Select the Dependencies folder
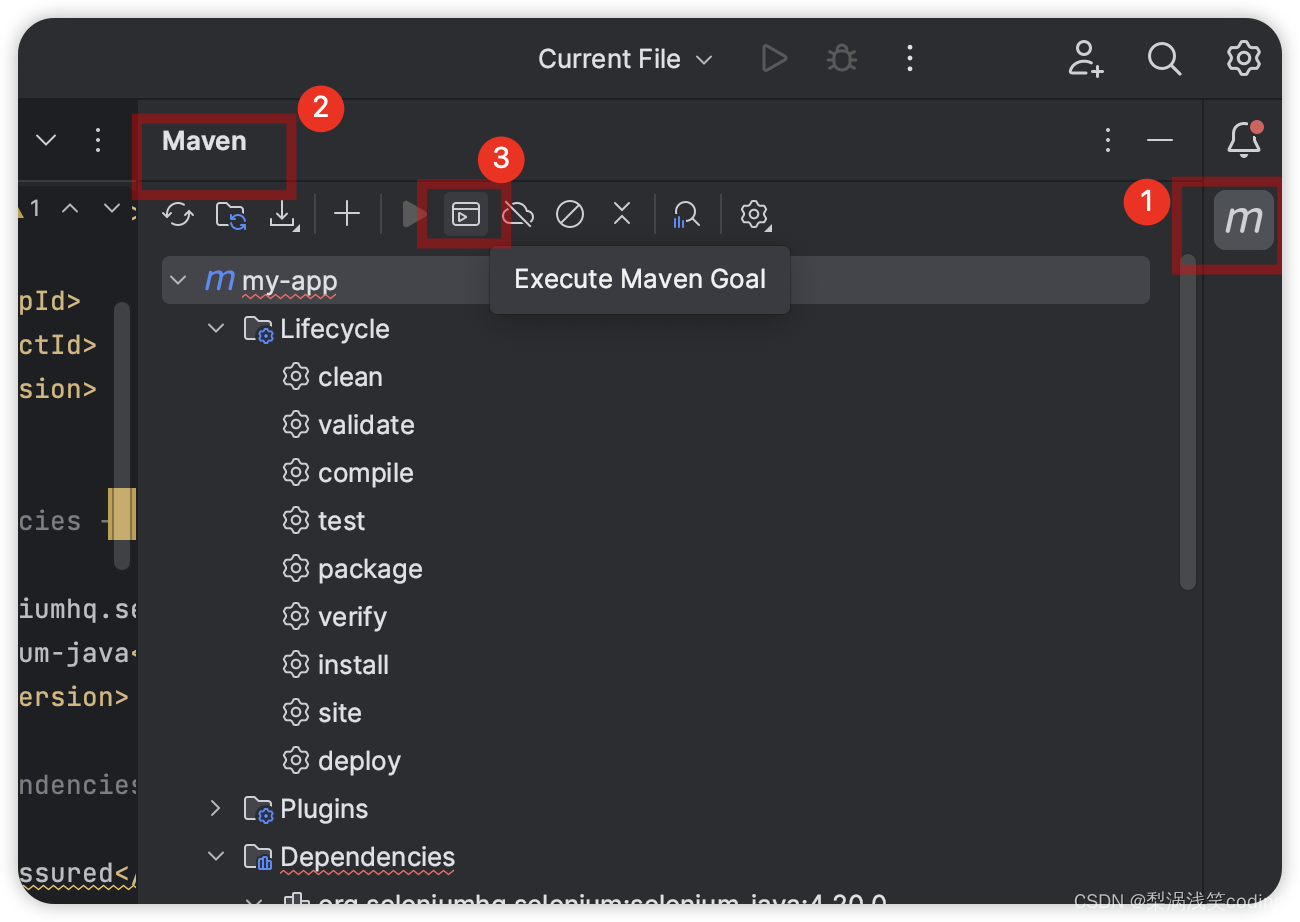Image resolution: width=1300 pixels, height=922 pixels. 349,857
